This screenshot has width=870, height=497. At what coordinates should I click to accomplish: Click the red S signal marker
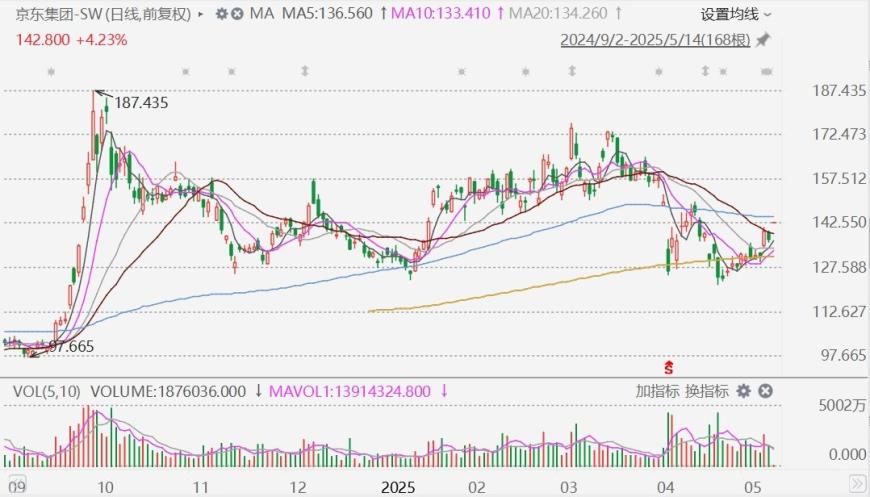coord(669,368)
